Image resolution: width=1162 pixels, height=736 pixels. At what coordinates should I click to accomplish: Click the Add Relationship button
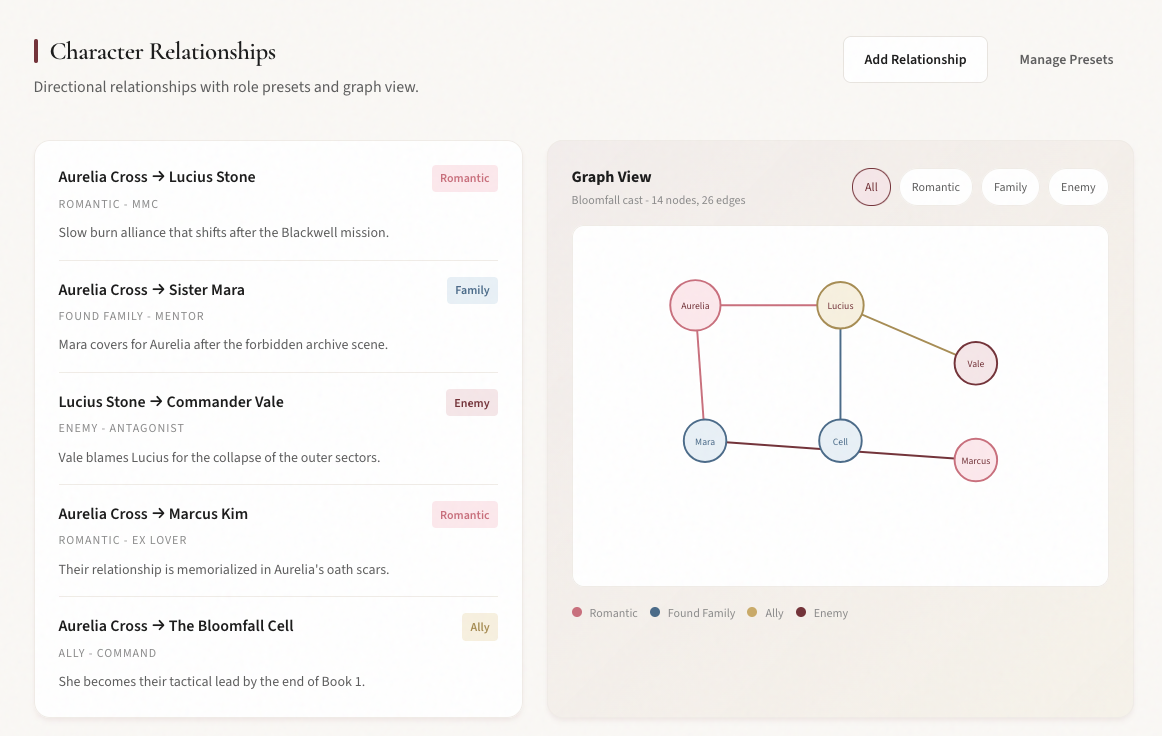pyautogui.click(x=915, y=59)
